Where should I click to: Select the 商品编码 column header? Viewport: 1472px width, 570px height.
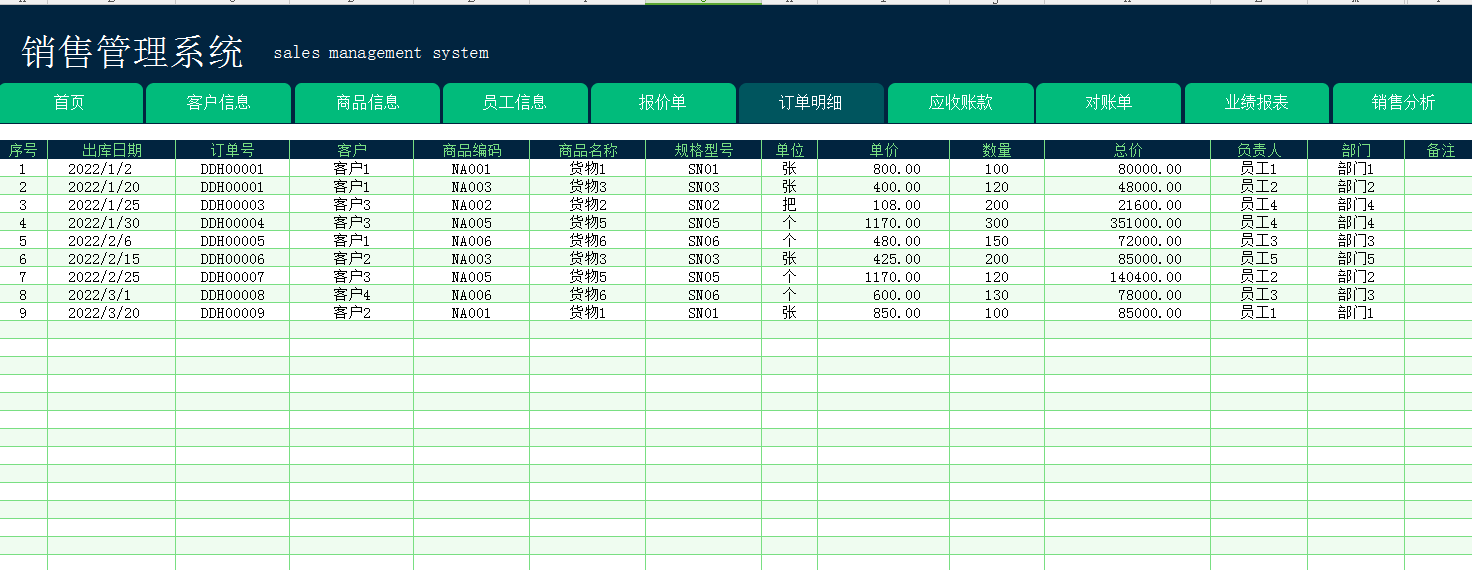[x=471, y=150]
